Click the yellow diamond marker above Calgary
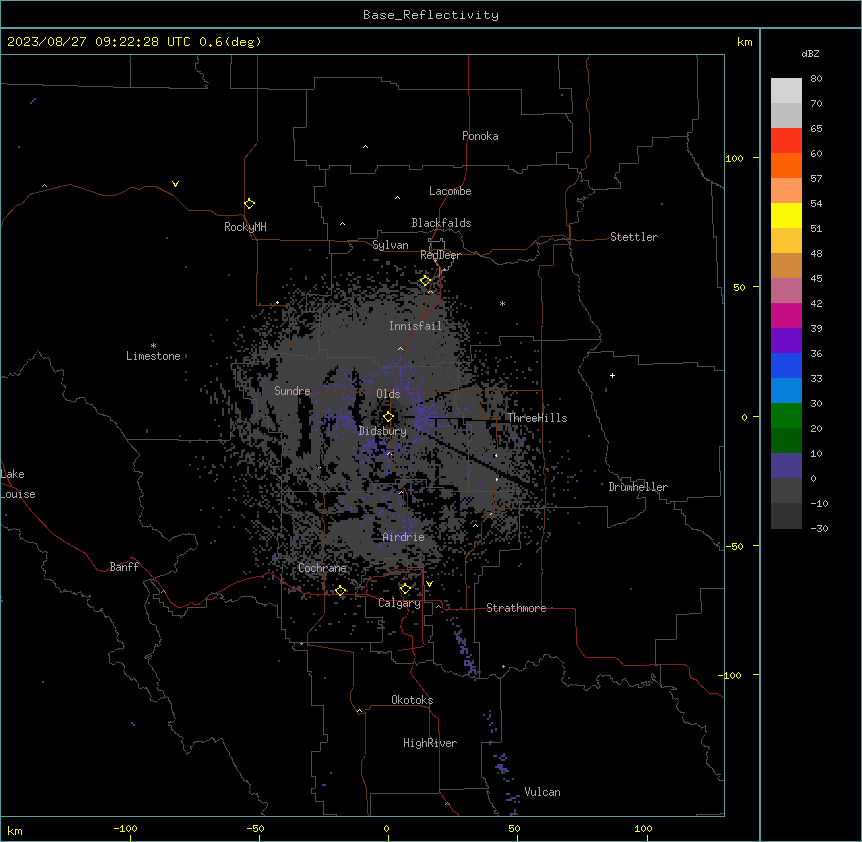The image size is (862, 842). 405,589
